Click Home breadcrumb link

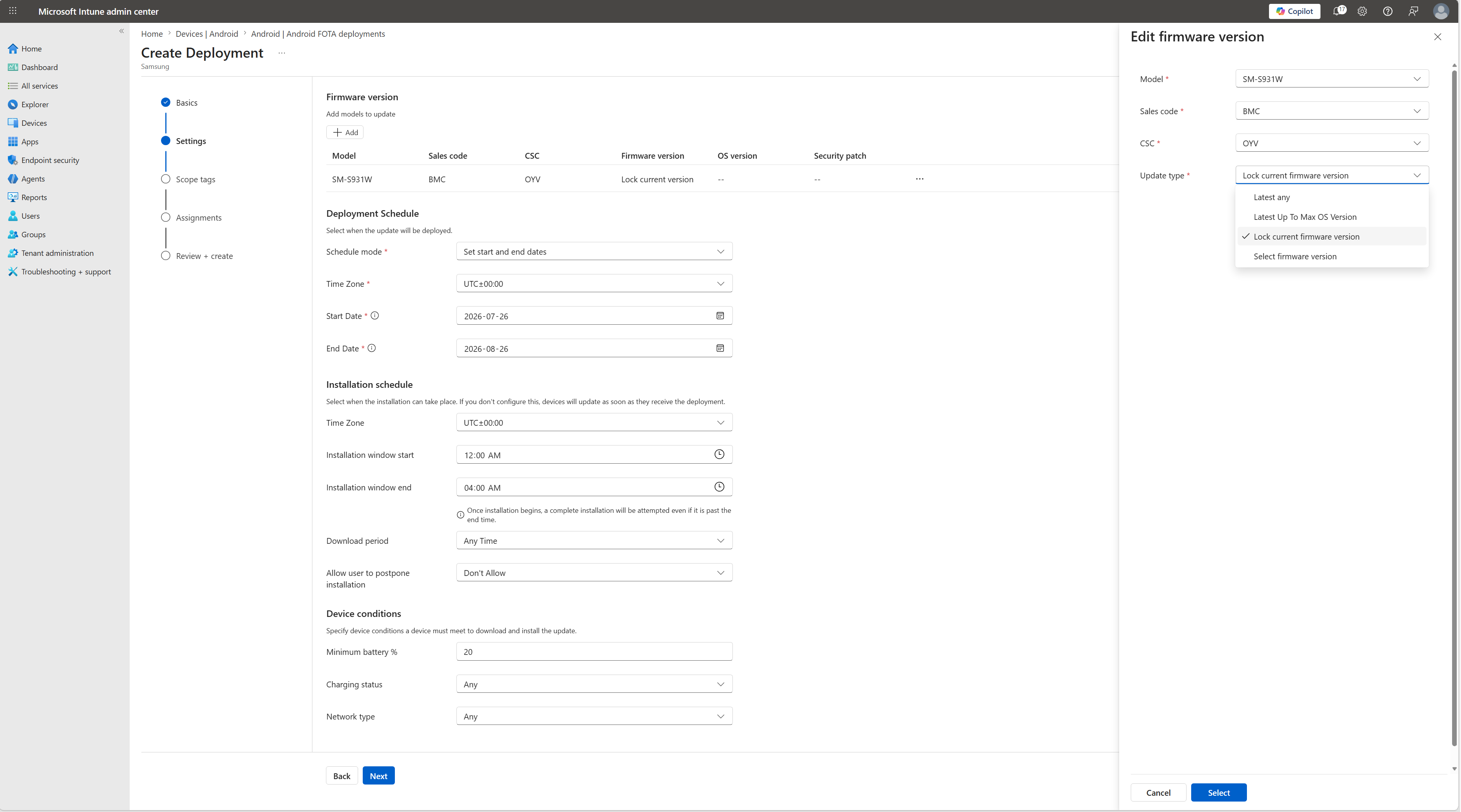pos(151,34)
